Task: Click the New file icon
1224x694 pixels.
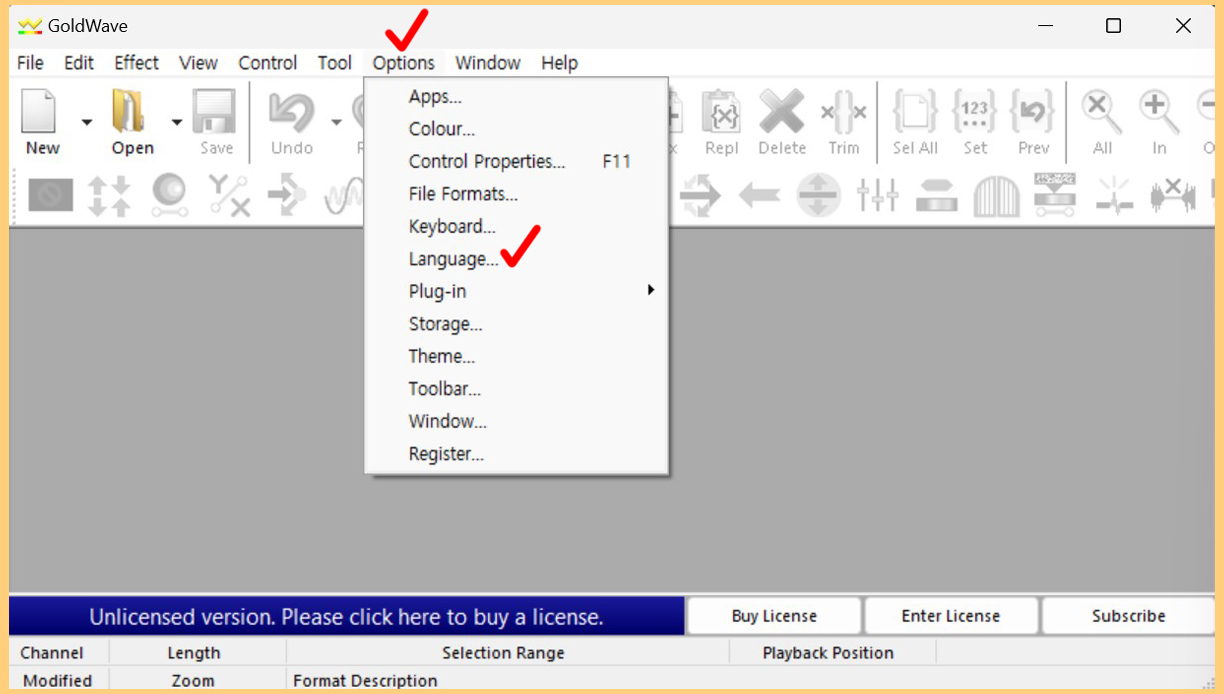Action: pyautogui.click(x=40, y=111)
